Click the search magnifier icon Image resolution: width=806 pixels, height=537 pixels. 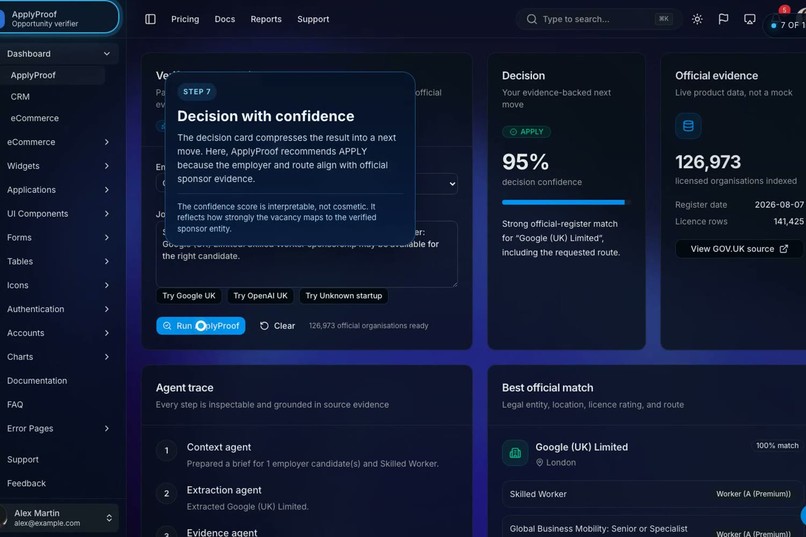[x=532, y=19]
